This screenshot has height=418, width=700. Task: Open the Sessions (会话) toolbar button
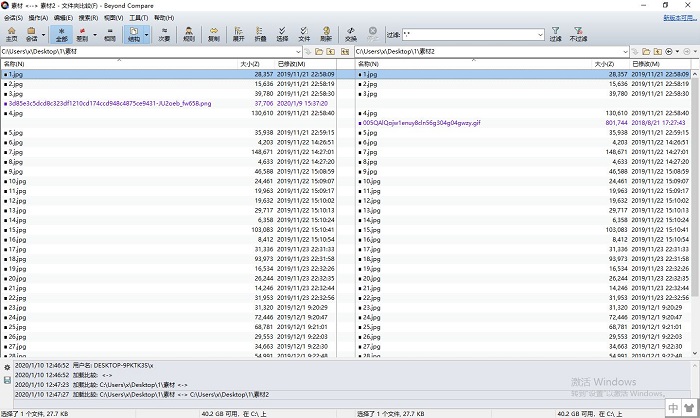coord(31,34)
